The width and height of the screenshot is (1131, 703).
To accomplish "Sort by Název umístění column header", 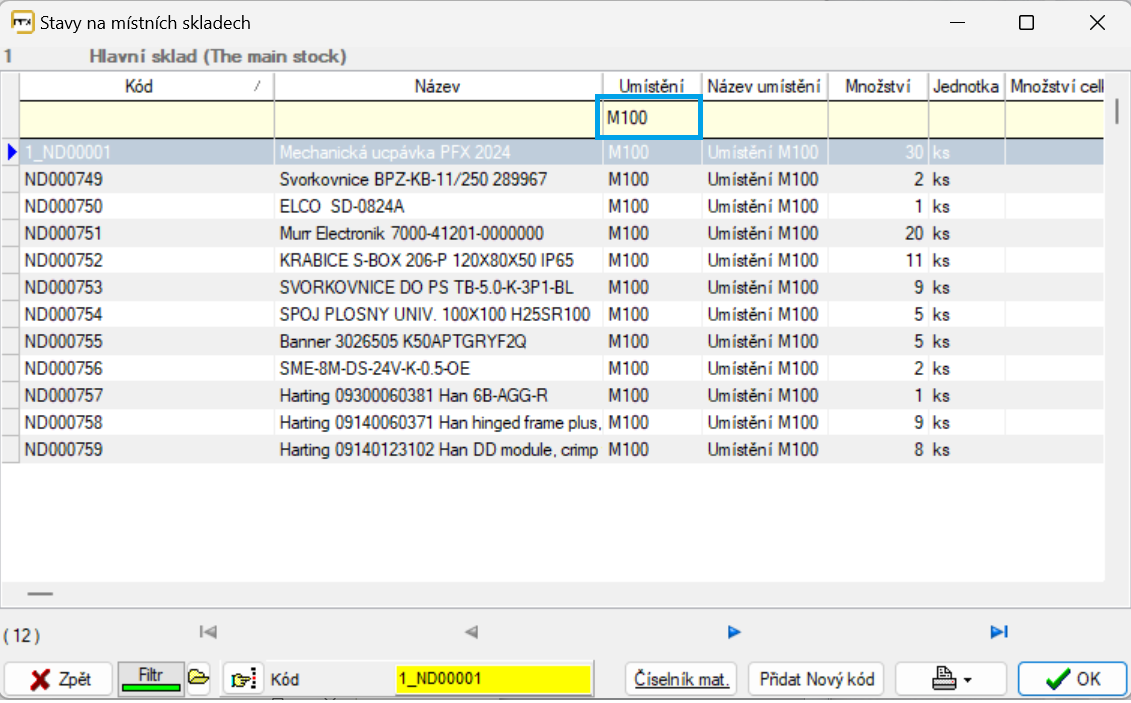I will 765,87.
